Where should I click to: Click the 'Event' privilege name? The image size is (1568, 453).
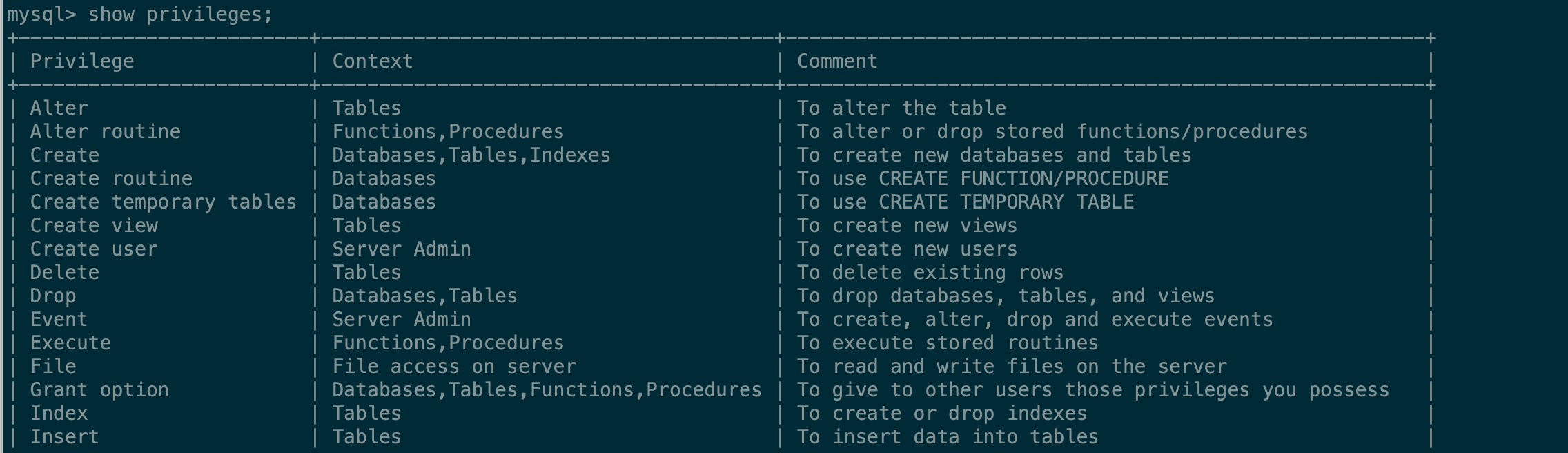tap(59, 320)
